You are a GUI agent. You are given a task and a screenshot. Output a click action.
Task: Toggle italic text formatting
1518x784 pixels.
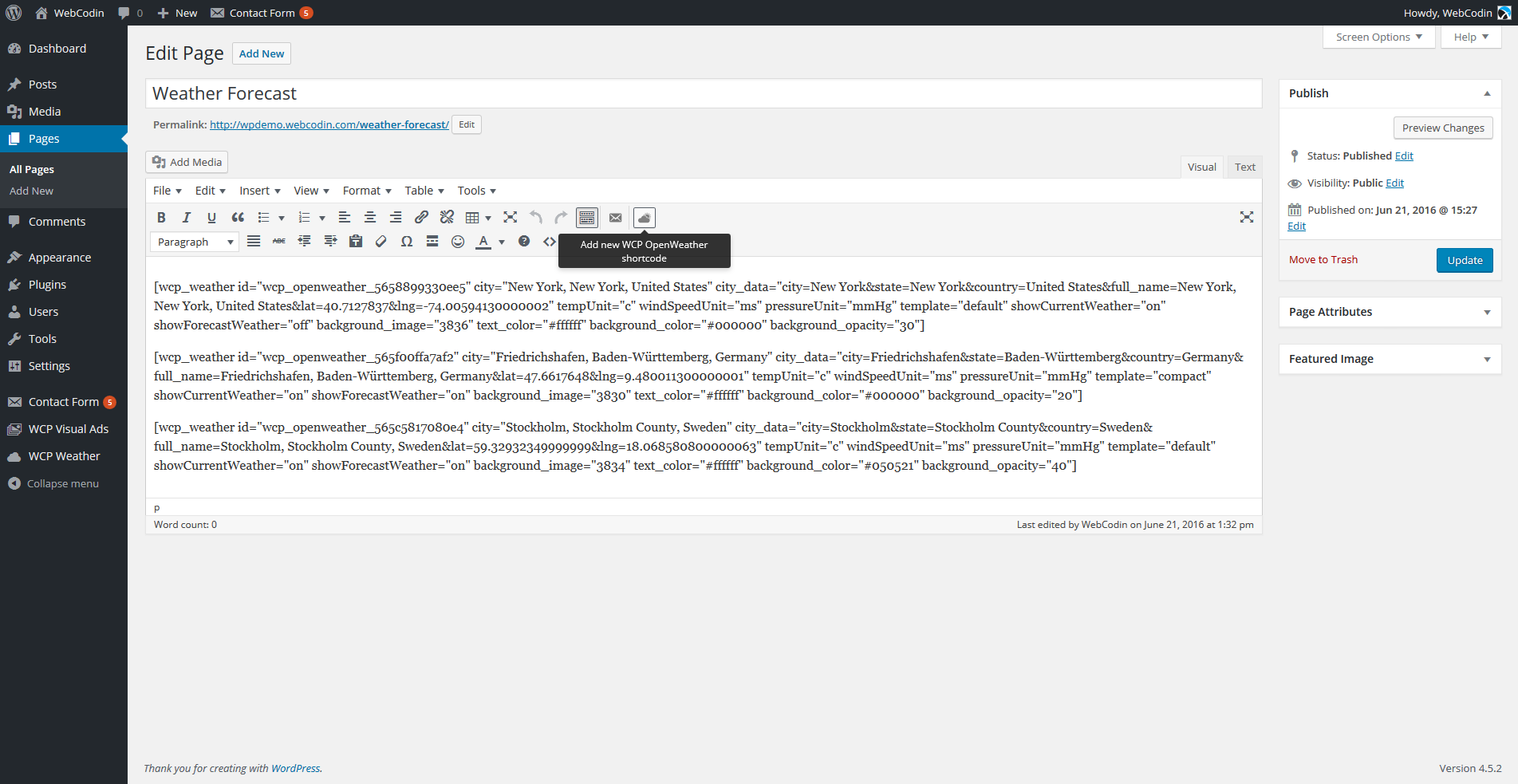coord(187,218)
